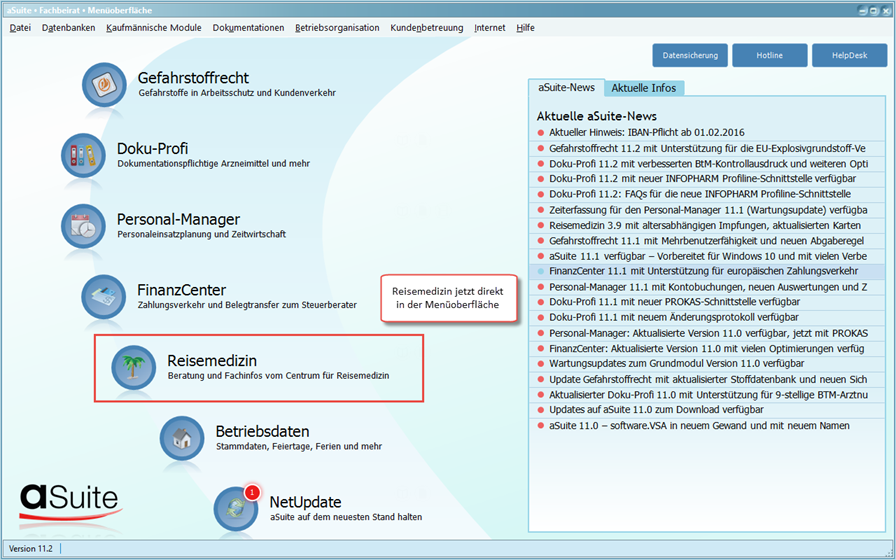The image size is (896, 560).
Task: Open FinanzCenter 11.1 Zahlungsverkehr news entry
Action: pos(703,271)
